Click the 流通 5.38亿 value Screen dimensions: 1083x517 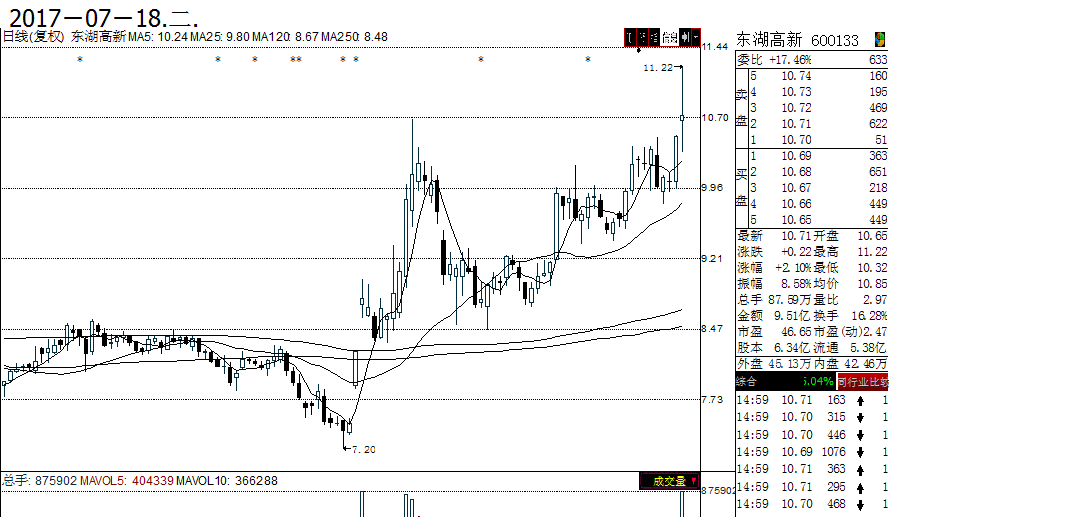(870, 348)
